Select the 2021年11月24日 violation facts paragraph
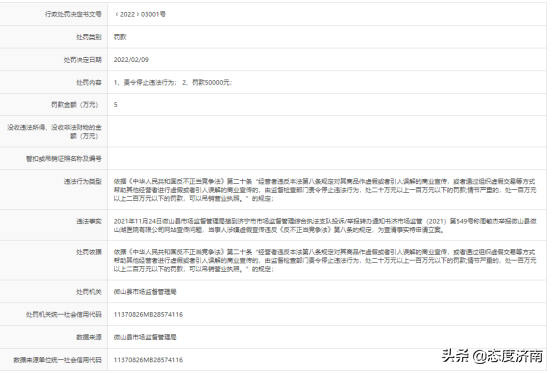 pos(325,225)
